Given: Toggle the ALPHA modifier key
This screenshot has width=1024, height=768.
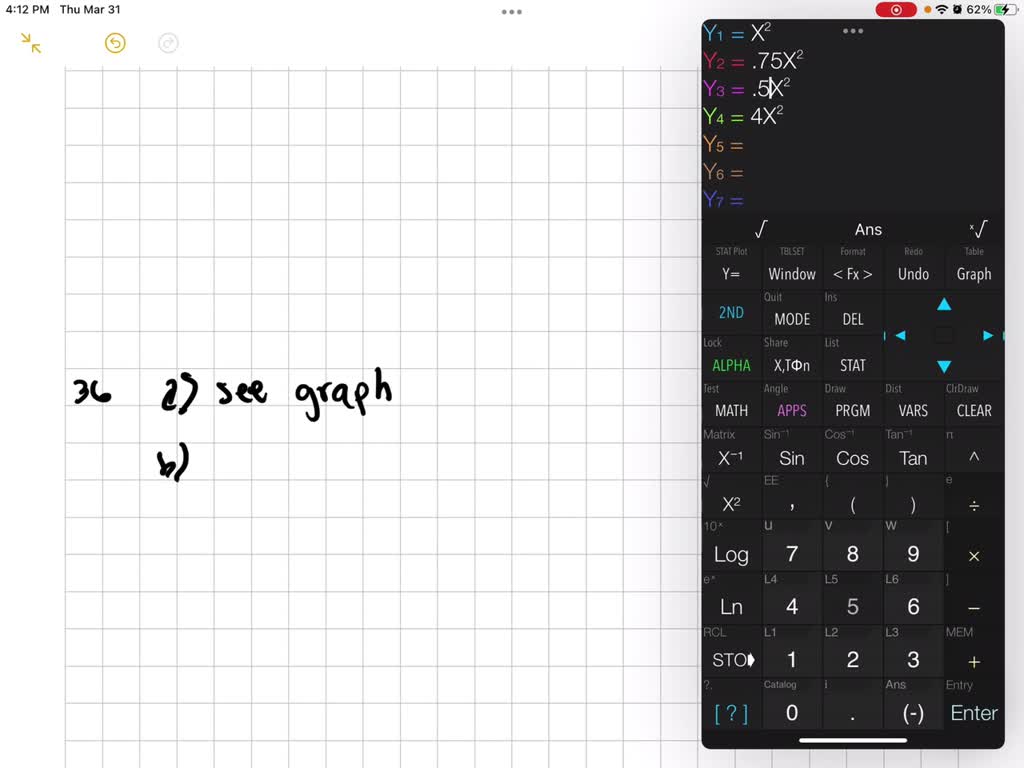Looking at the screenshot, I should [731, 365].
